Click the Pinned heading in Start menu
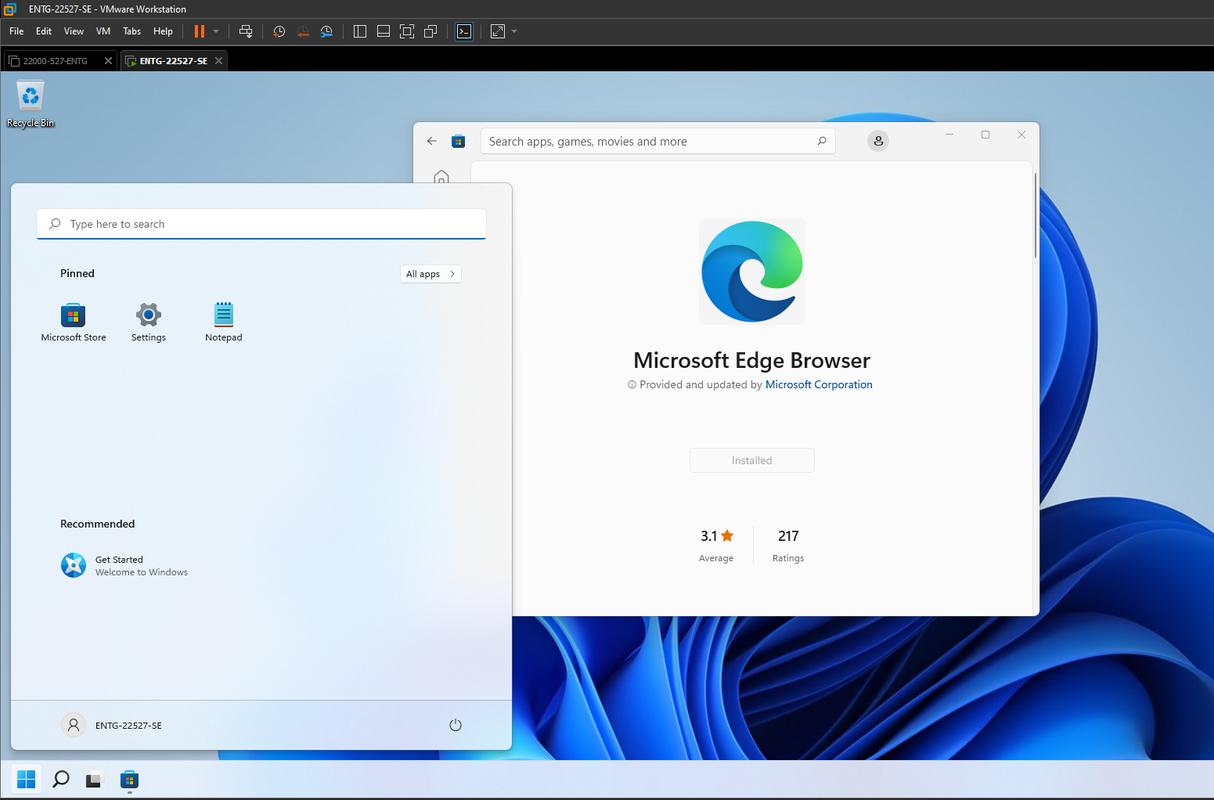This screenshot has height=800, width=1214. click(x=77, y=273)
